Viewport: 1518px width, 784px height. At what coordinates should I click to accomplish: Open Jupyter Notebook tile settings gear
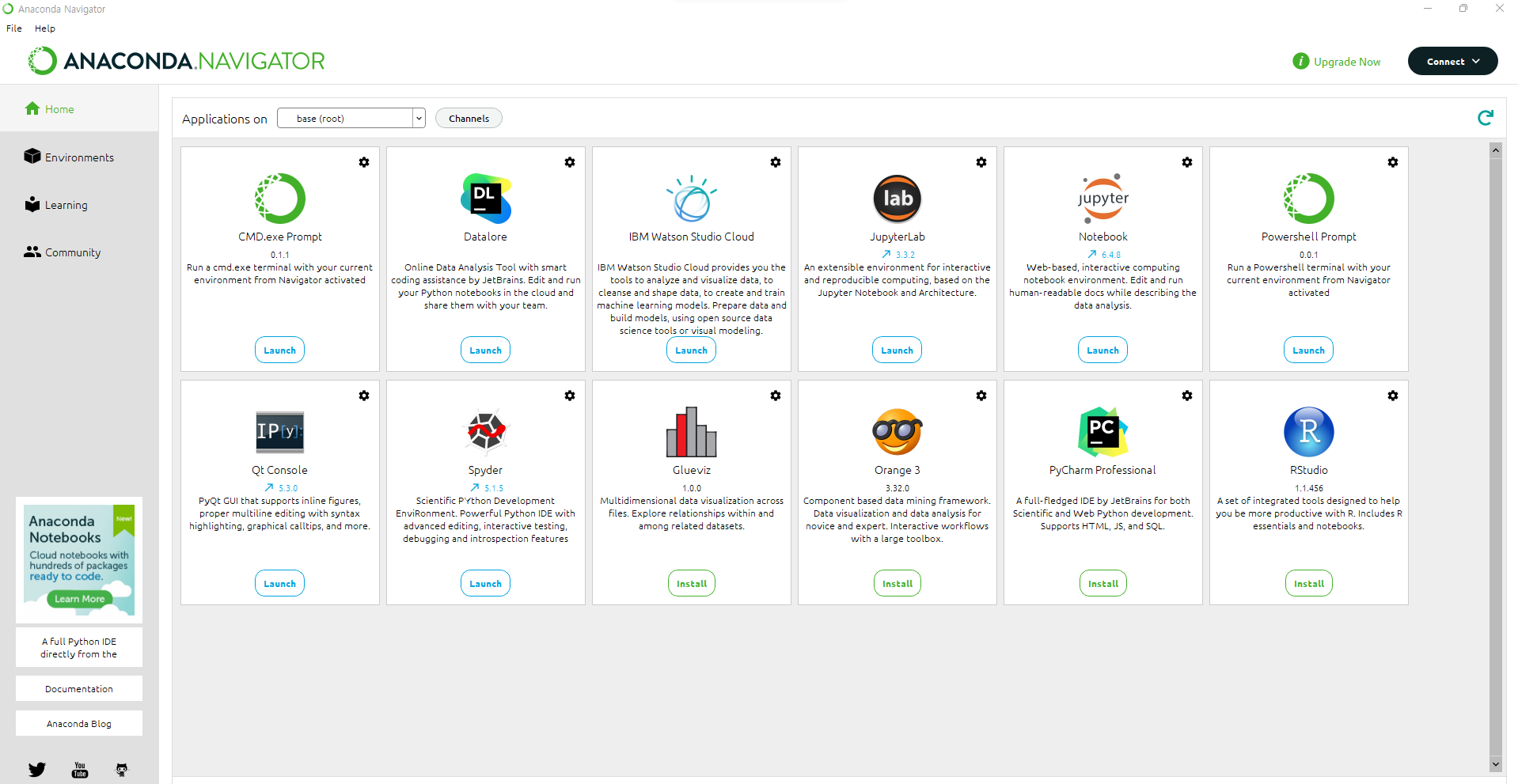pyautogui.click(x=1187, y=162)
